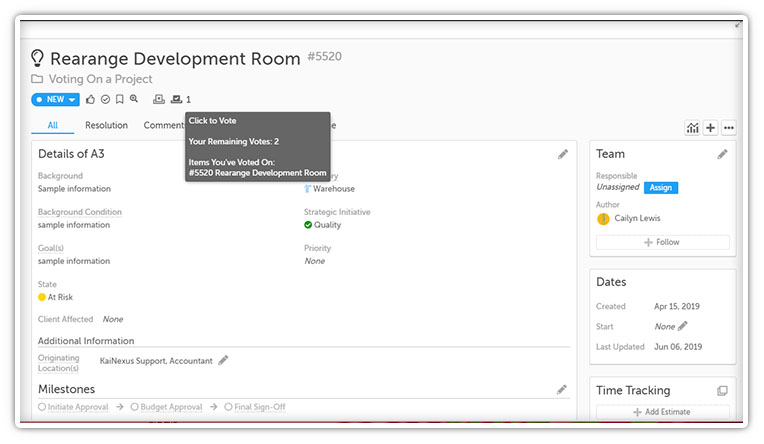764x444 pixels.
Task: Click the Cailyn Lewis avatar
Action: [603, 219]
